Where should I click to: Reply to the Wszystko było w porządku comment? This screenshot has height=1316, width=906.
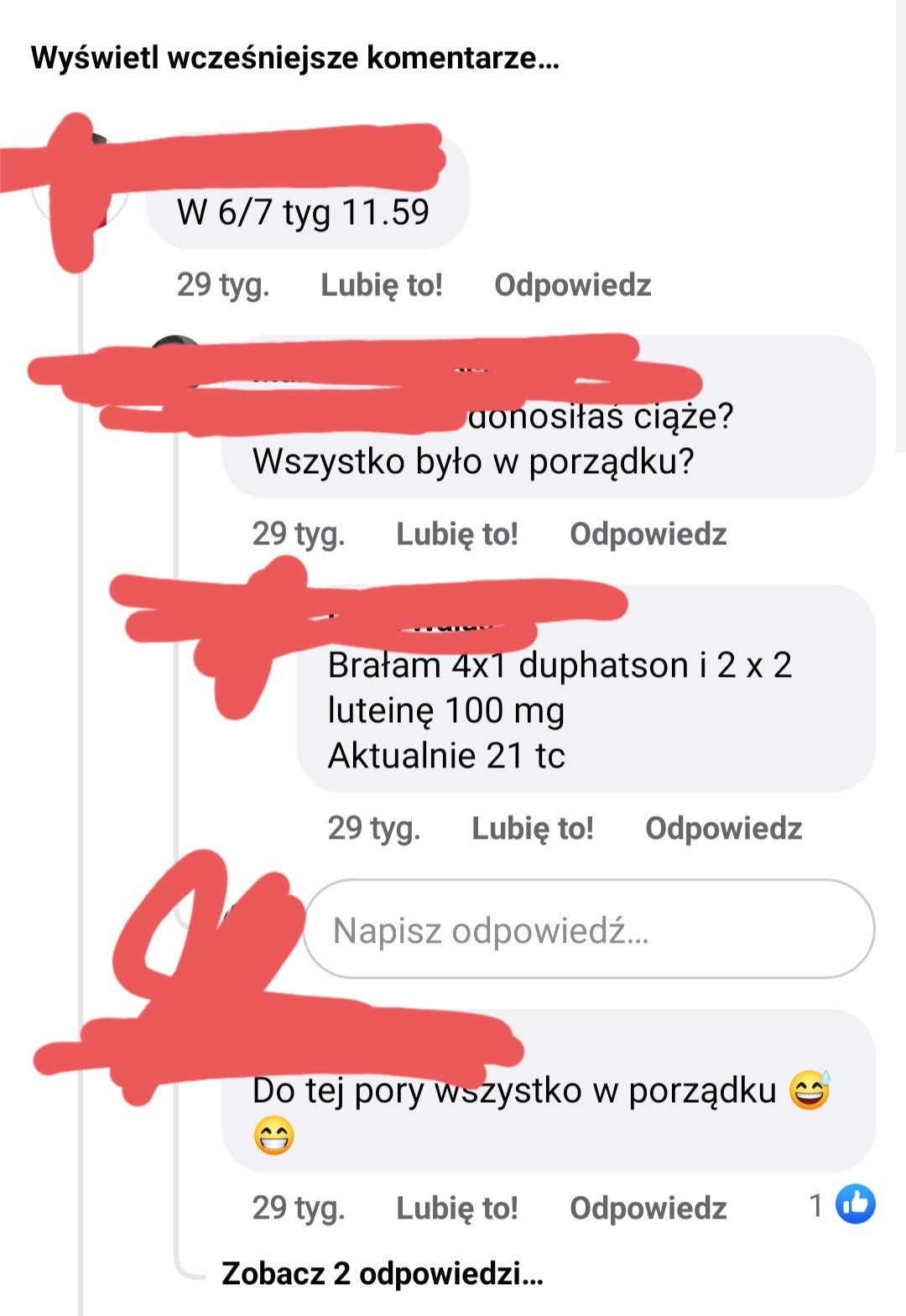coord(648,534)
